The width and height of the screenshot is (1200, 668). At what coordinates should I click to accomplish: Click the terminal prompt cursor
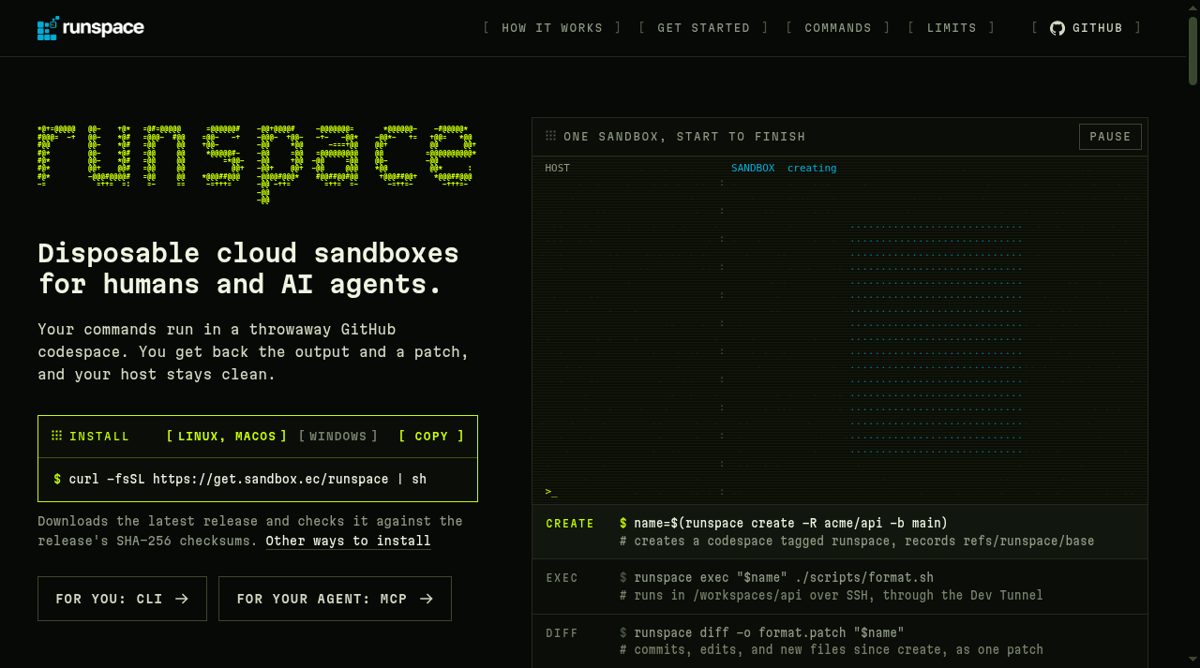click(551, 492)
